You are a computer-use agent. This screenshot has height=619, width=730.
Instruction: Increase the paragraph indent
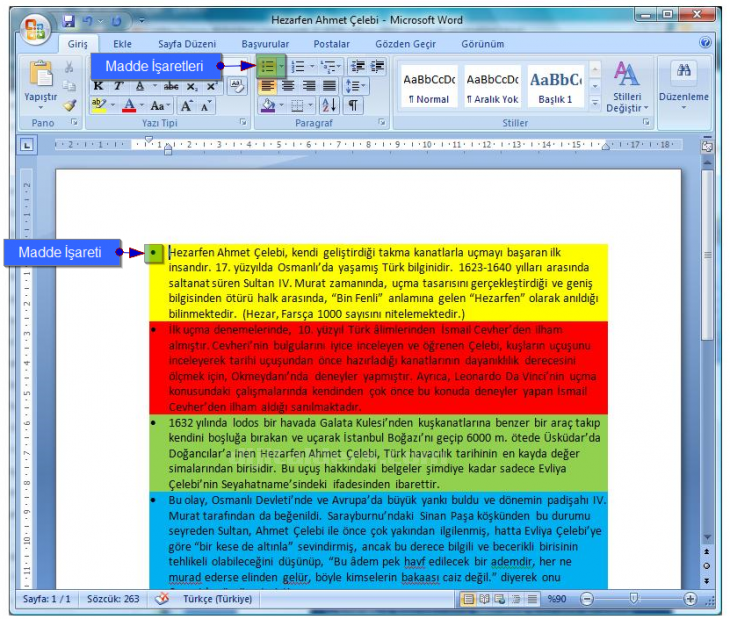[x=378, y=67]
